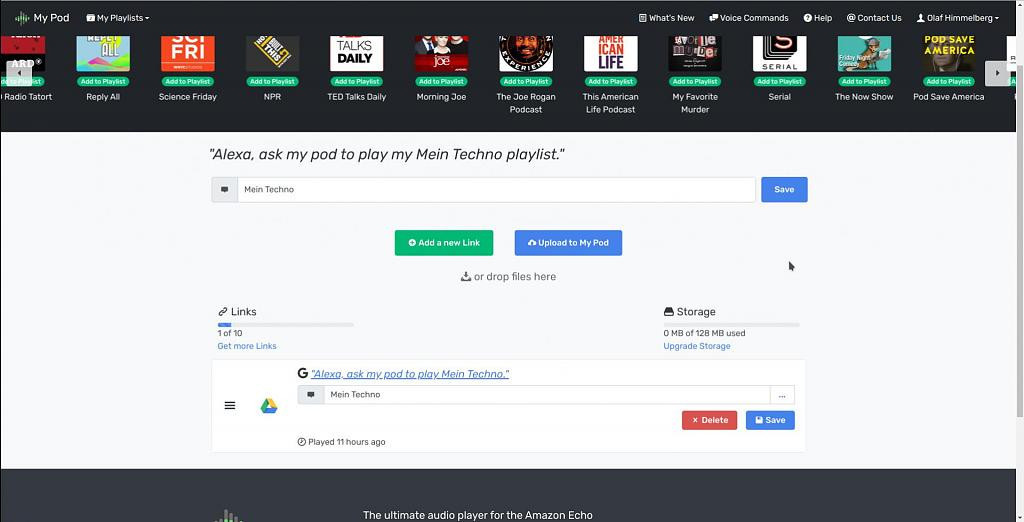
Task: Delete the Mein Techno link
Action: pos(709,420)
